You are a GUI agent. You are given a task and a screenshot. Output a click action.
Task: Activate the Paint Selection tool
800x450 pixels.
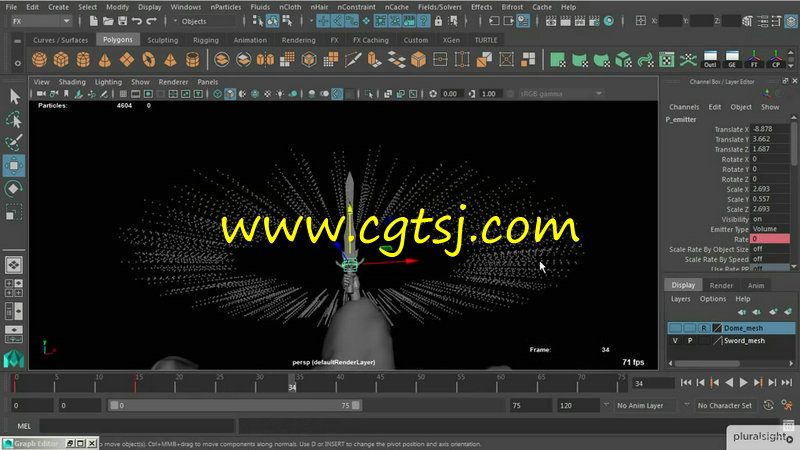tap(14, 142)
